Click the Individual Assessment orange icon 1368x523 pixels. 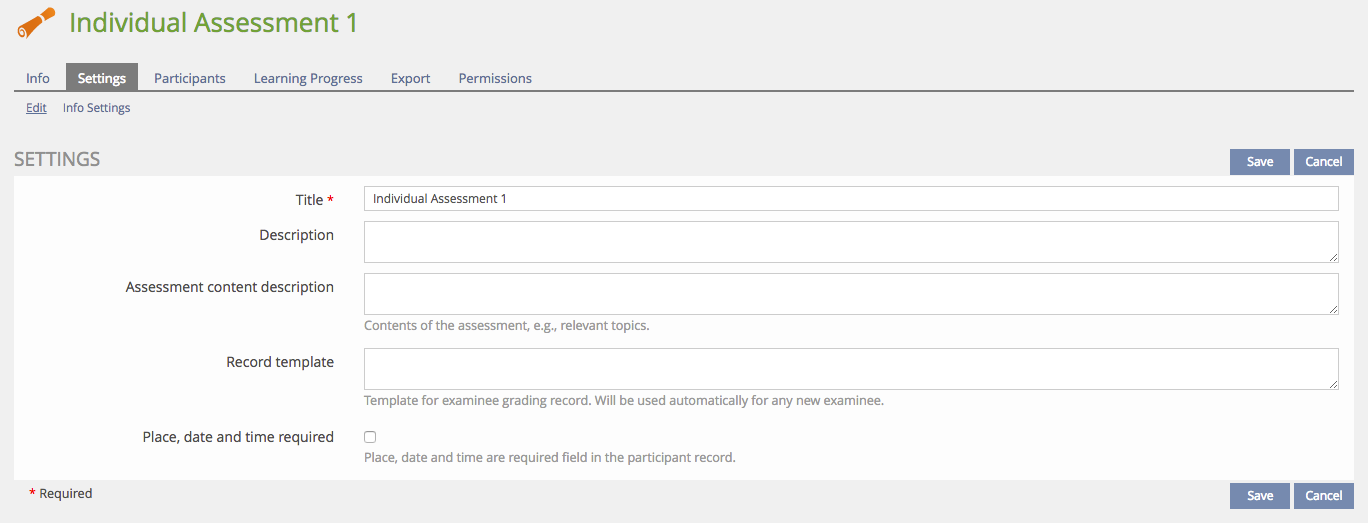tap(37, 23)
